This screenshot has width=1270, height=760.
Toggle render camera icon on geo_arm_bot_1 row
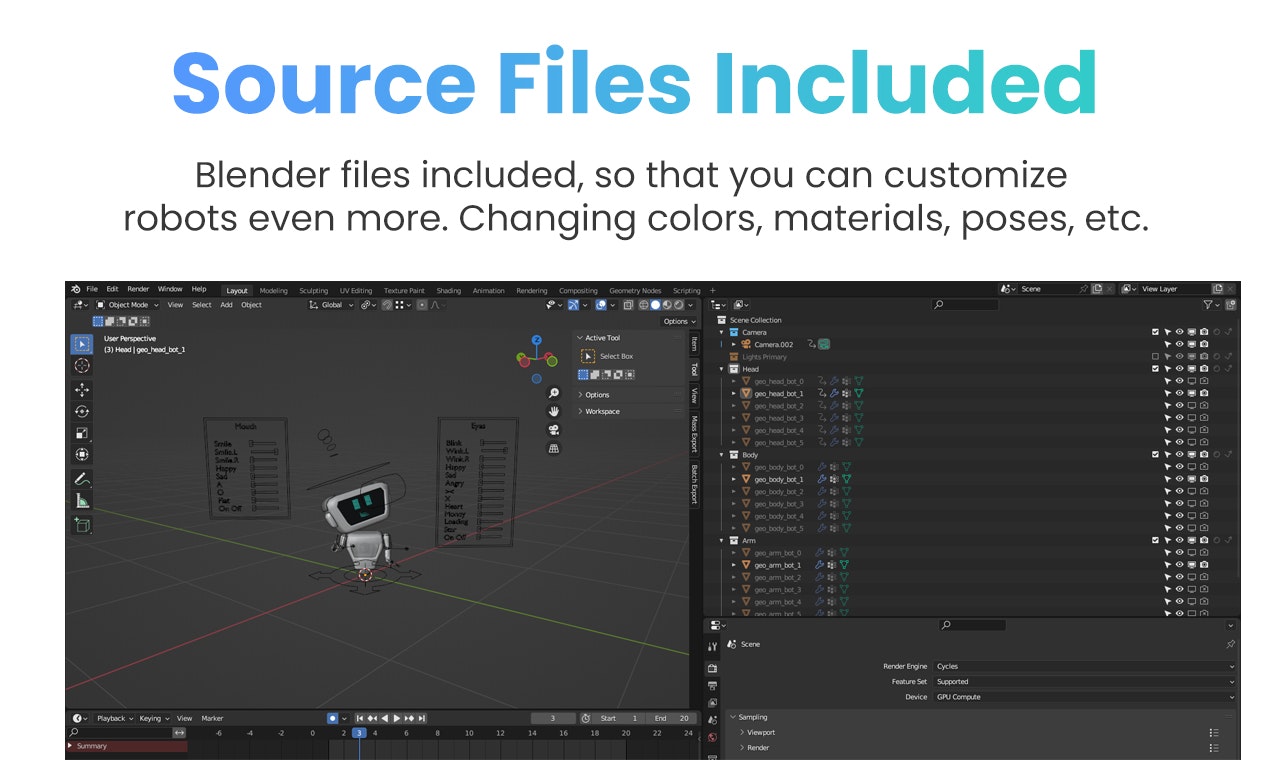tap(1204, 565)
